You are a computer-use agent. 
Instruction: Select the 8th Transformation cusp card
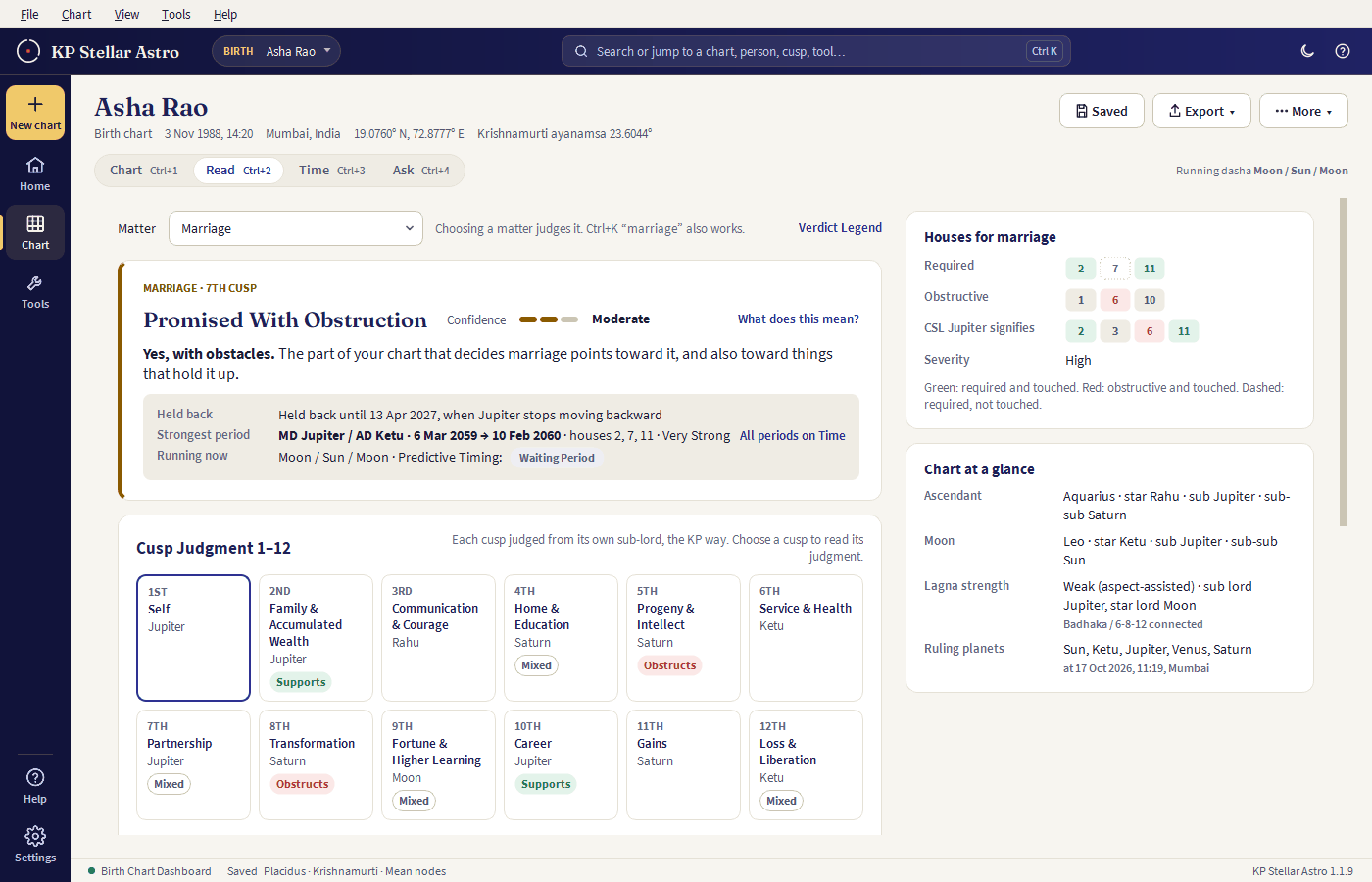pos(316,764)
